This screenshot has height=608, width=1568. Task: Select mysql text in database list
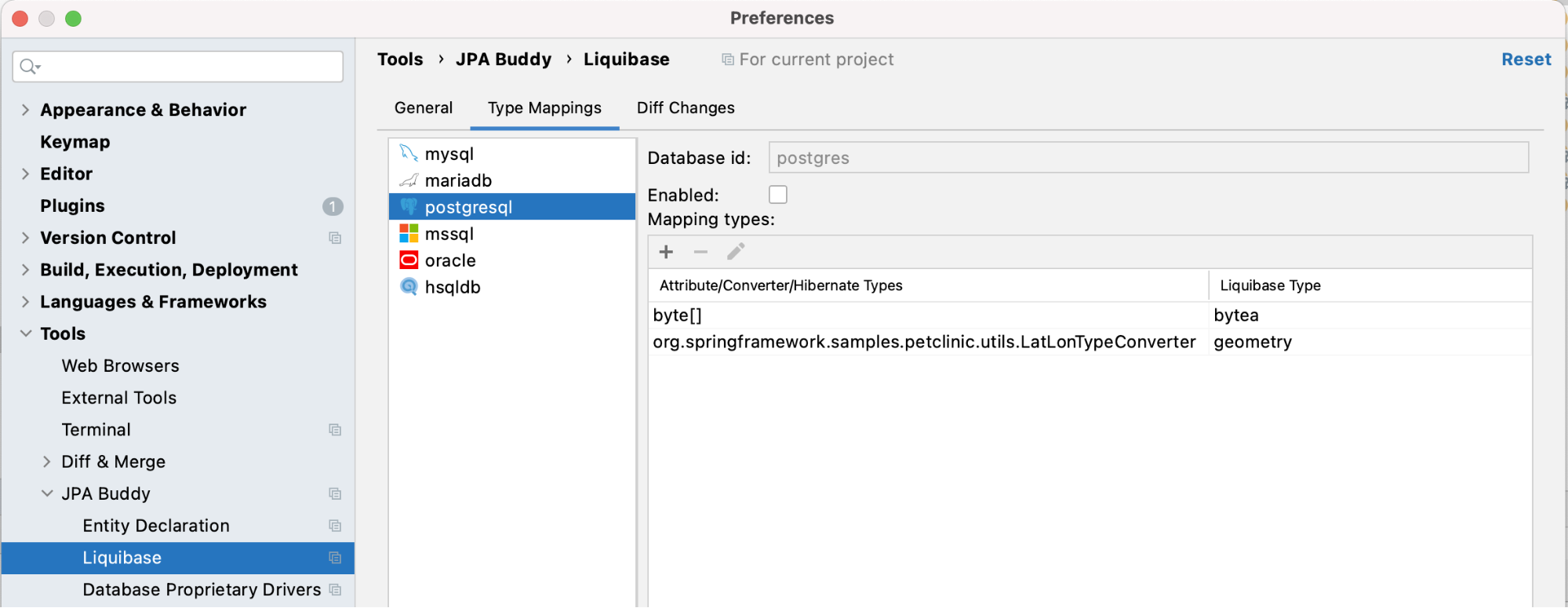tap(449, 154)
